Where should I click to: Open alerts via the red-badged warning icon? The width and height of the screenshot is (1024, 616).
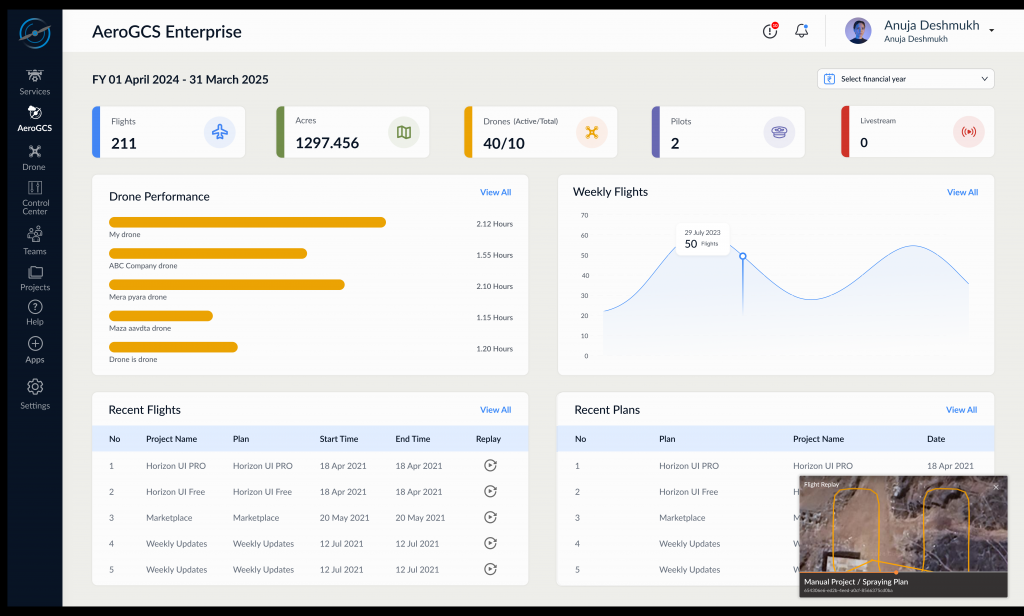point(769,31)
